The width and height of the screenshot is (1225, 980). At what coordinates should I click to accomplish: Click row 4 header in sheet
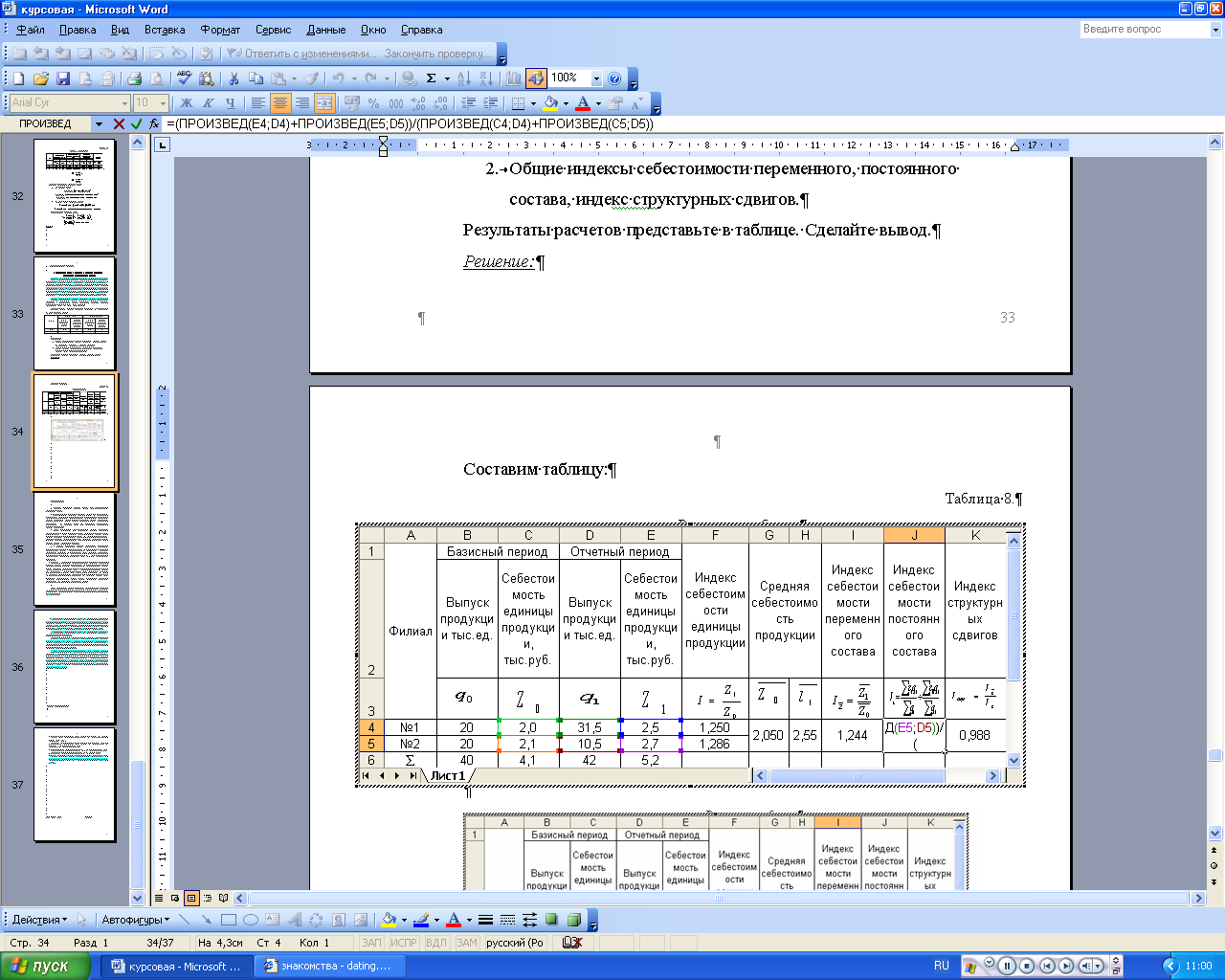pos(371,727)
